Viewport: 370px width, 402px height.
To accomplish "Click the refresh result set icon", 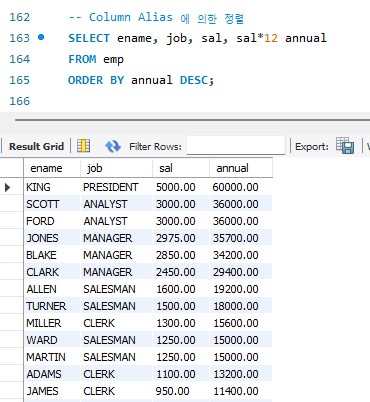I will pos(113,146).
